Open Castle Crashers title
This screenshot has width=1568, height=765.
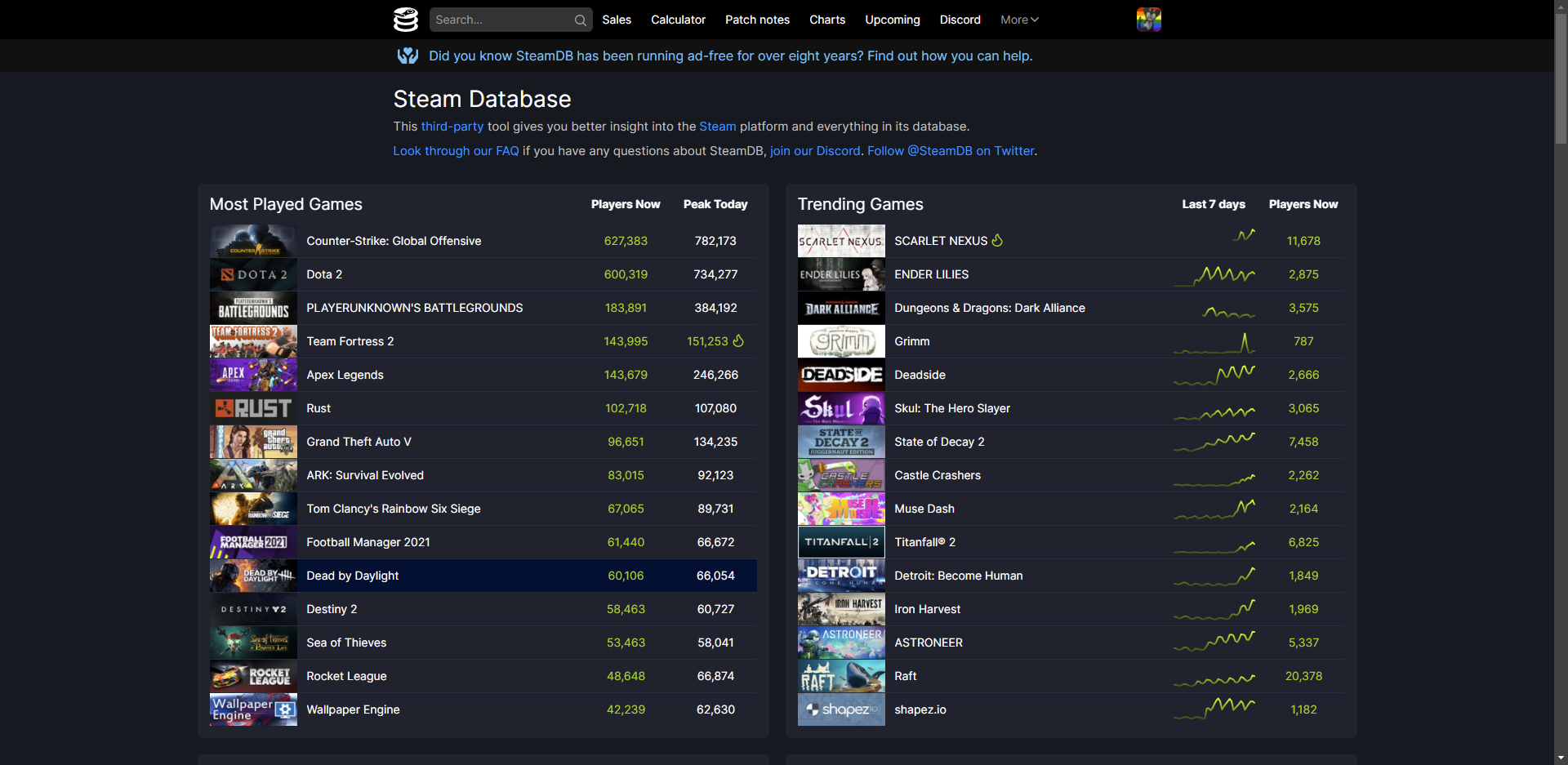(x=938, y=475)
